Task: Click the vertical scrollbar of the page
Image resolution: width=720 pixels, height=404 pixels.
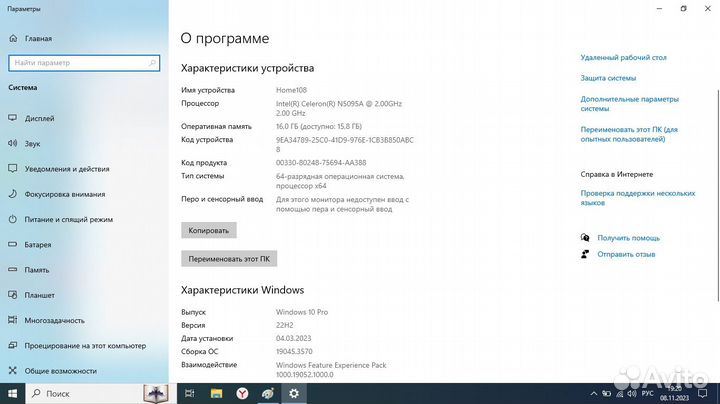Action: tap(717, 195)
